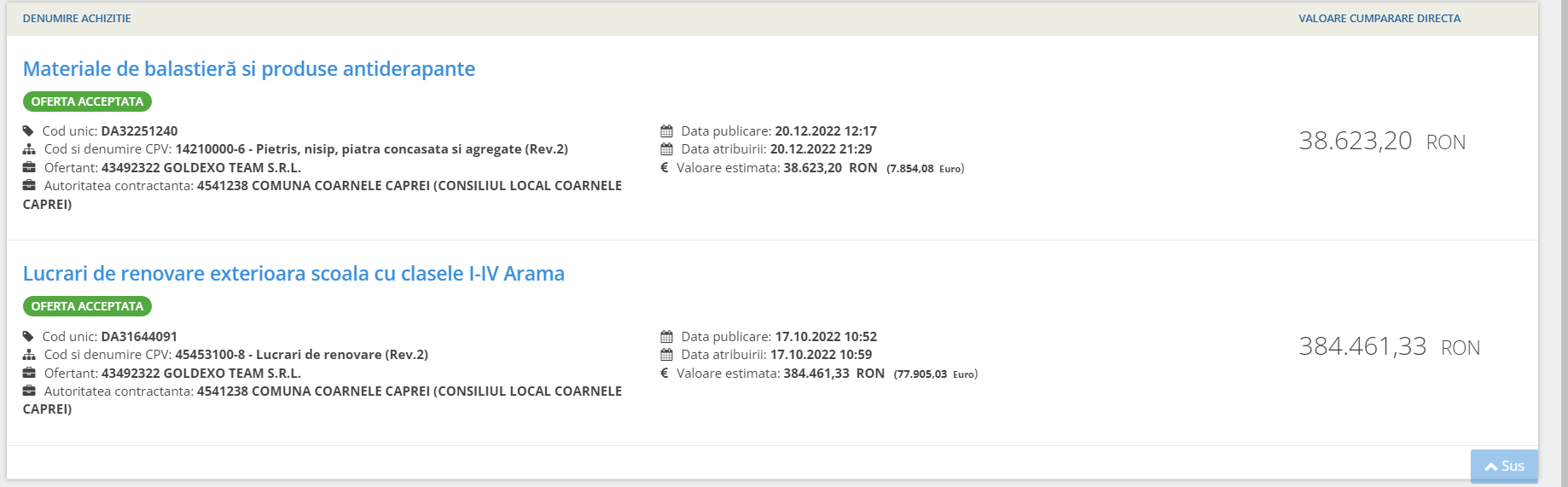Click briefcase icon beside second Autoritatea contractanta
The width and height of the screenshot is (1568, 487).
[x=29, y=391]
